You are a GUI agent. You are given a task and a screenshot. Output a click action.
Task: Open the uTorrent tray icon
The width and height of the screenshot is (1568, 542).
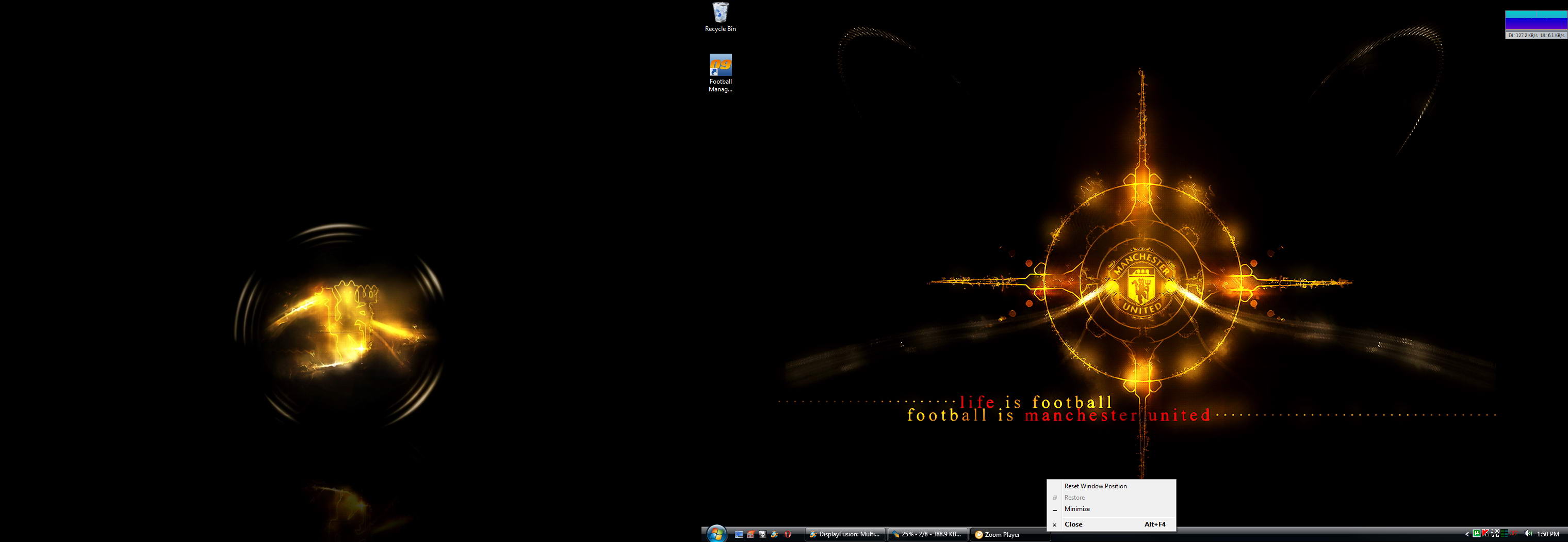tap(1477, 534)
